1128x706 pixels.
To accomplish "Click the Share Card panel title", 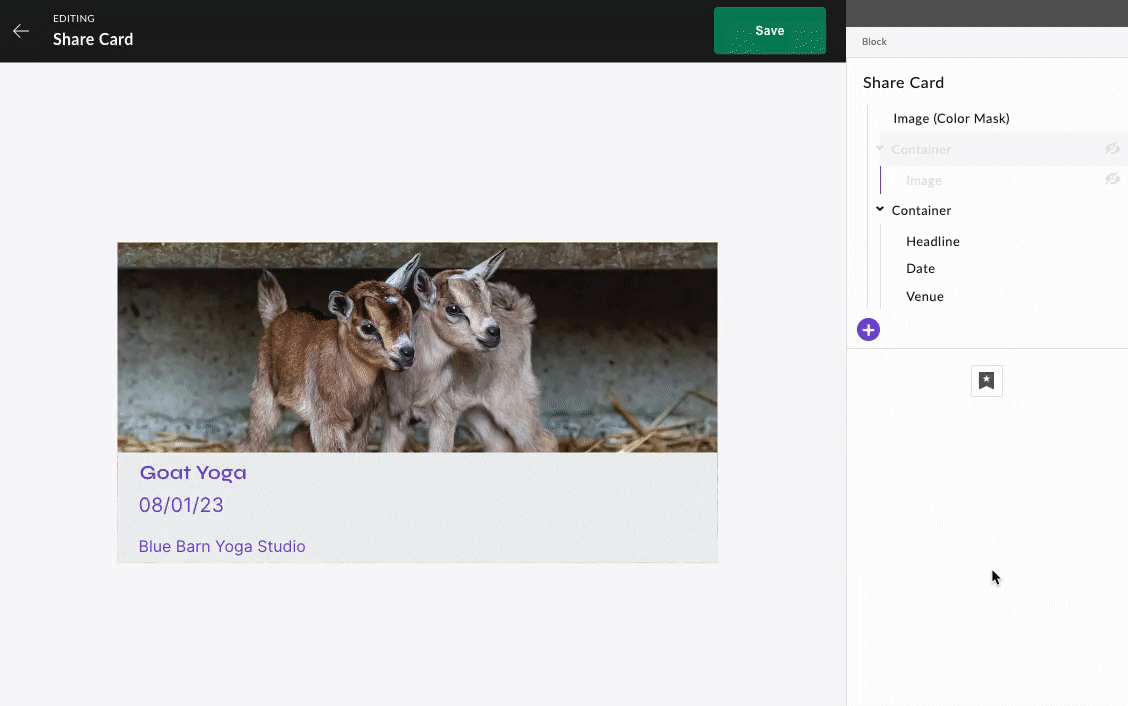I will click(x=903, y=83).
